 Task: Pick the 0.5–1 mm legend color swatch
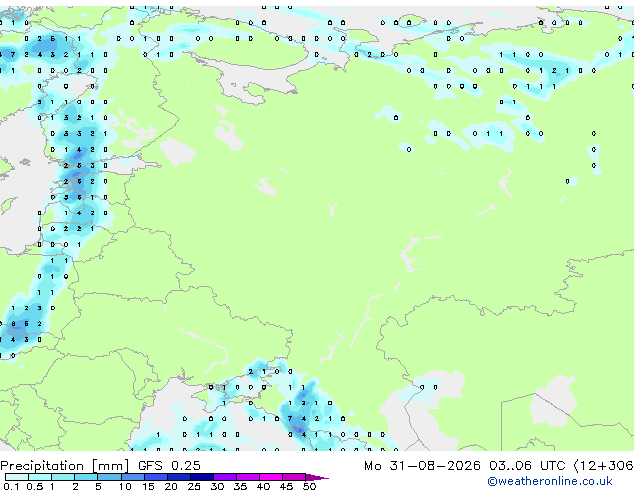tap(40, 477)
